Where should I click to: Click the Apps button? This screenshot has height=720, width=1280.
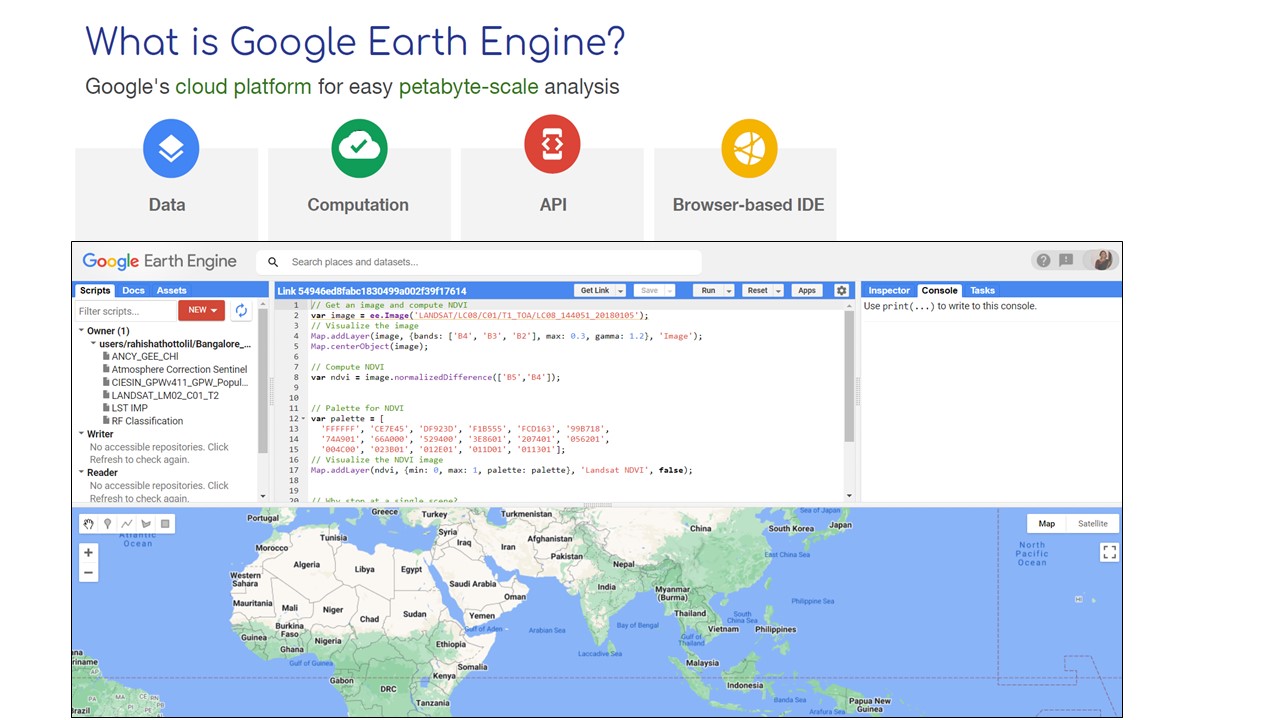(806, 290)
